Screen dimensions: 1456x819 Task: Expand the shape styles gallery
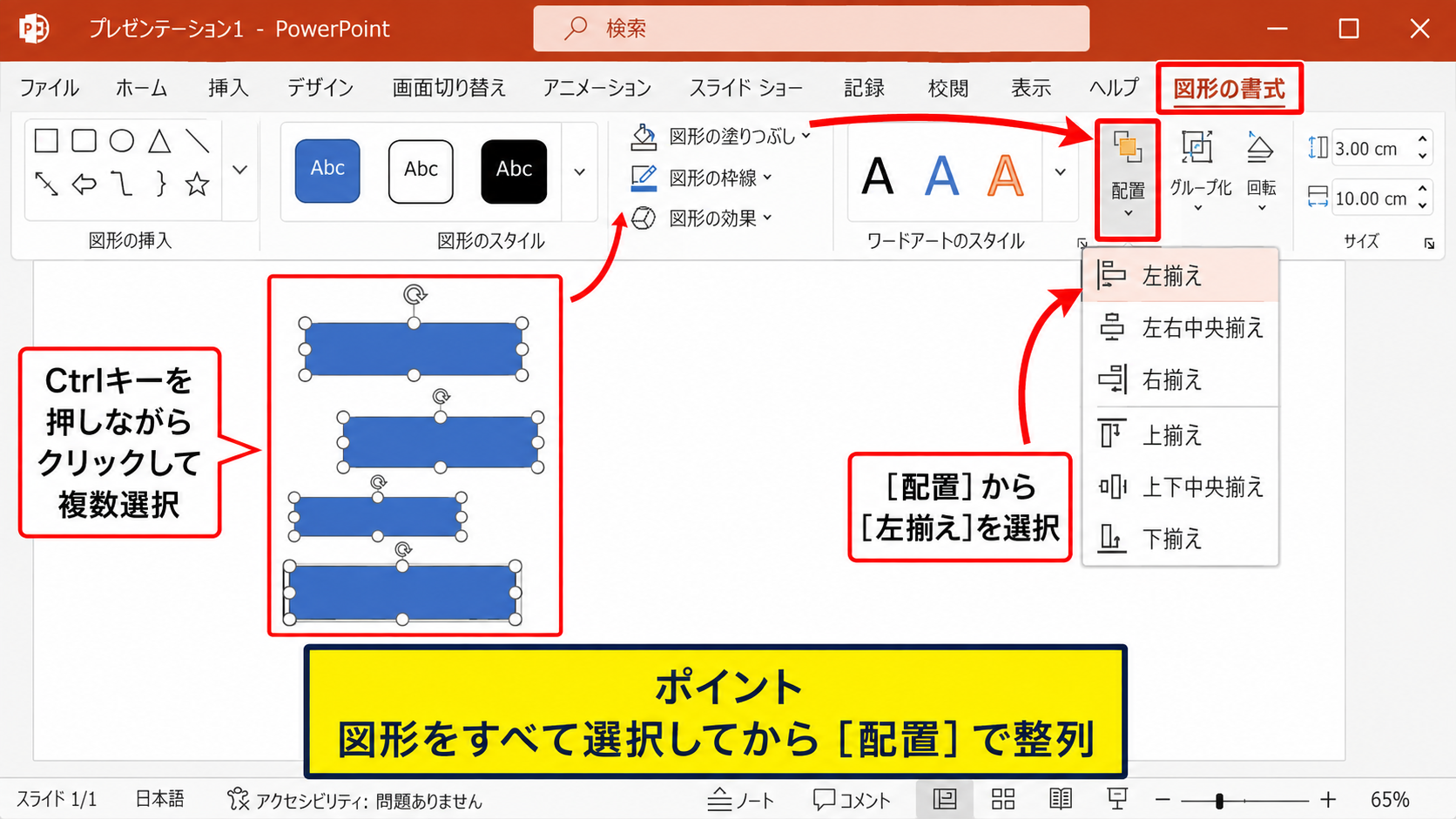(x=580, y=171)
